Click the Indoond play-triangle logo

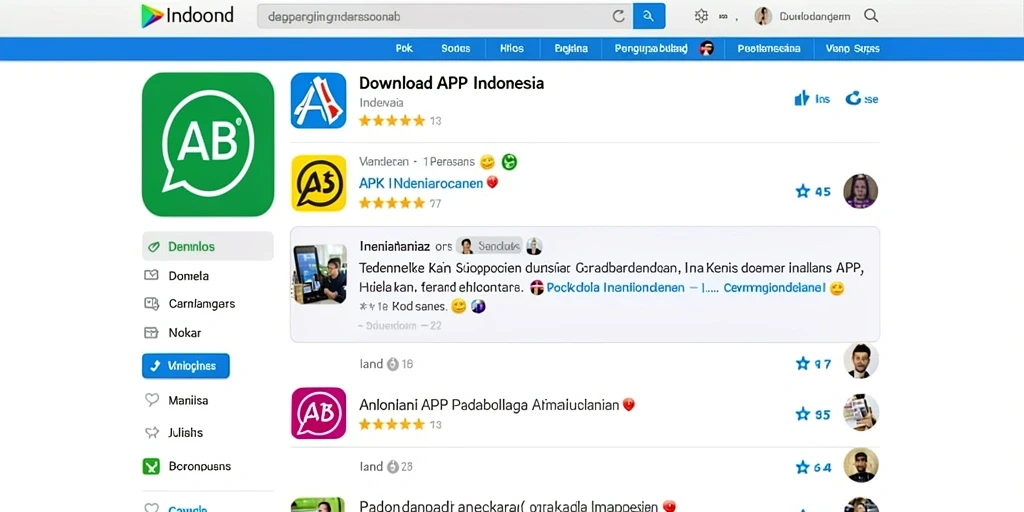152,16
